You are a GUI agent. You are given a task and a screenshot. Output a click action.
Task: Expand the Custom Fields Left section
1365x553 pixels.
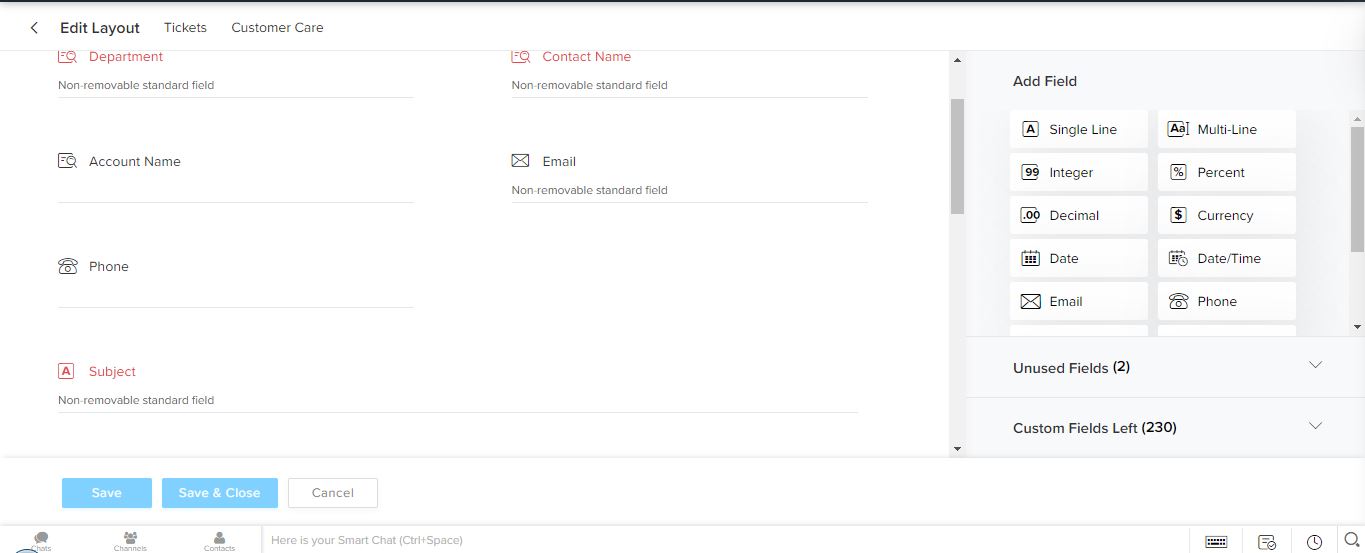point(1166,427)
